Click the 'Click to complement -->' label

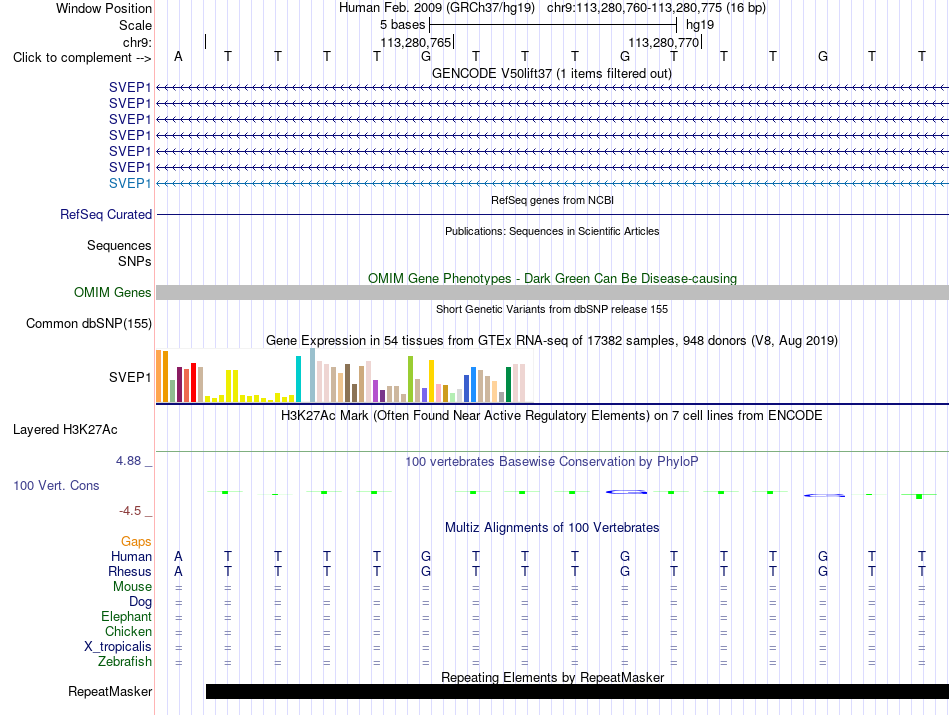[x=82, y=58]
